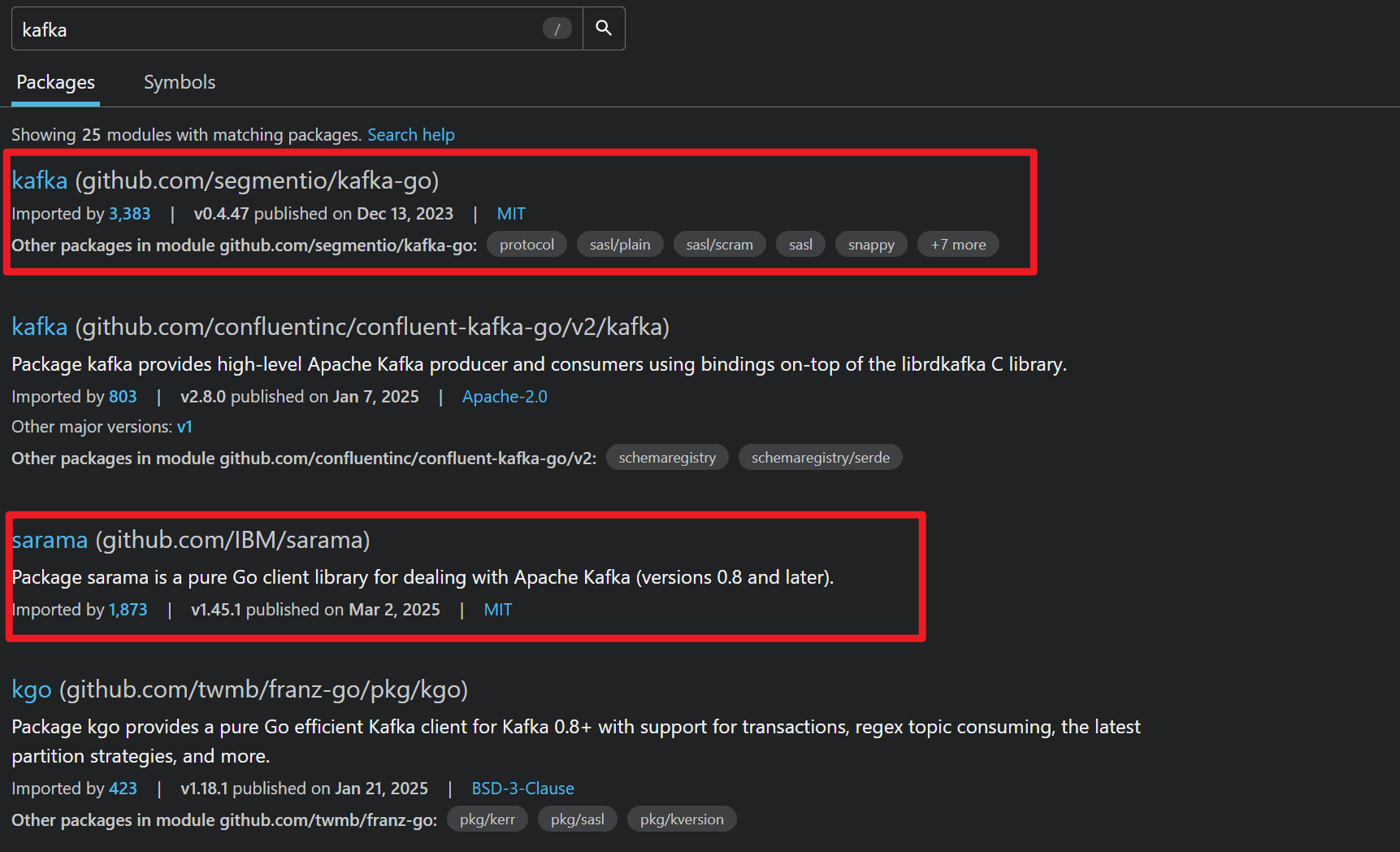Open the pkg/kerr package chip
The height and width of the screenshot is (852, 1400).
[488, 819]
